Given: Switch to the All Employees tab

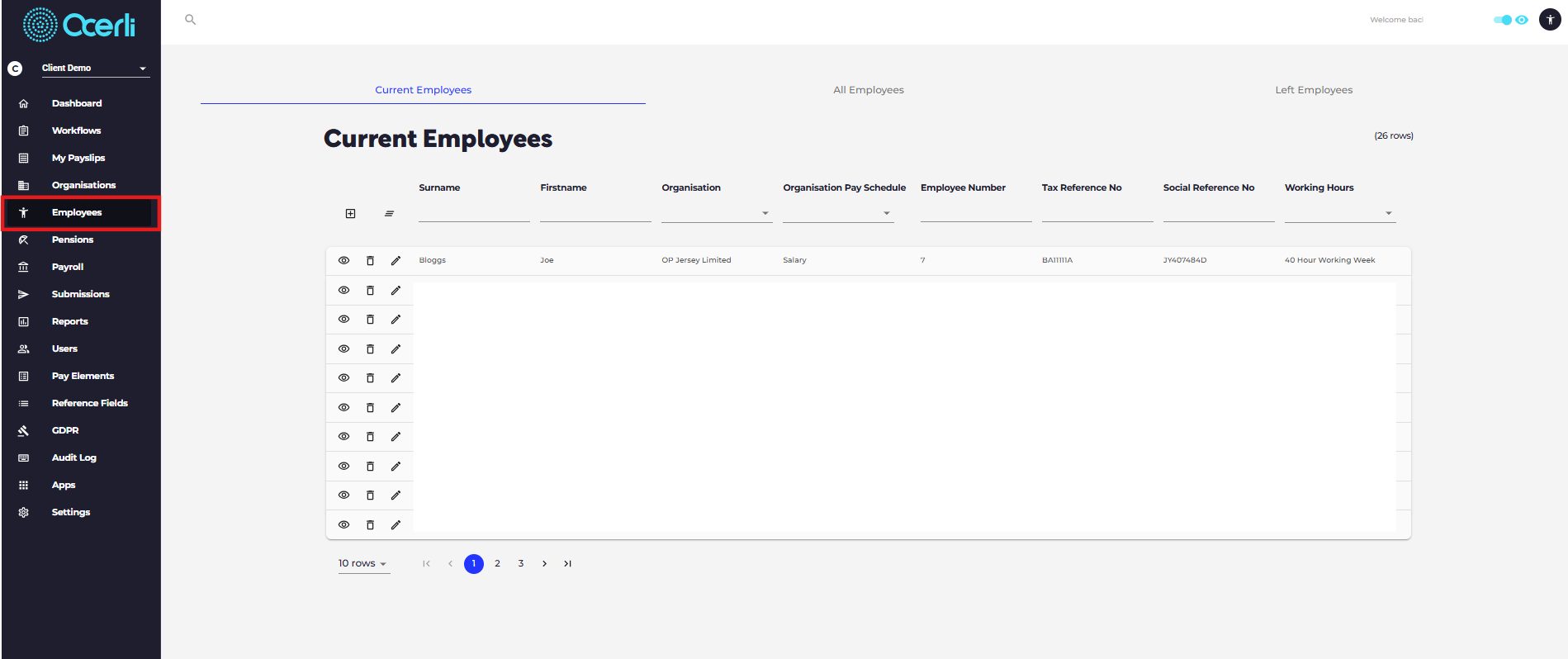Looking at the screenshot, I should tap(869, 90).
